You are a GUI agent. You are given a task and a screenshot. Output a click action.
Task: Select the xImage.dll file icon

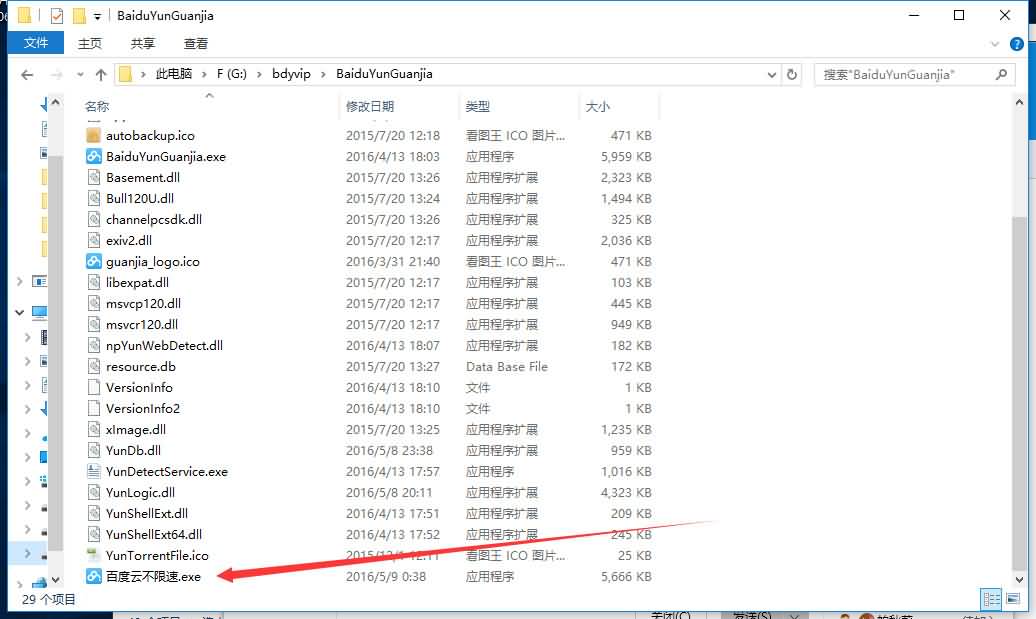pos(94,429)
